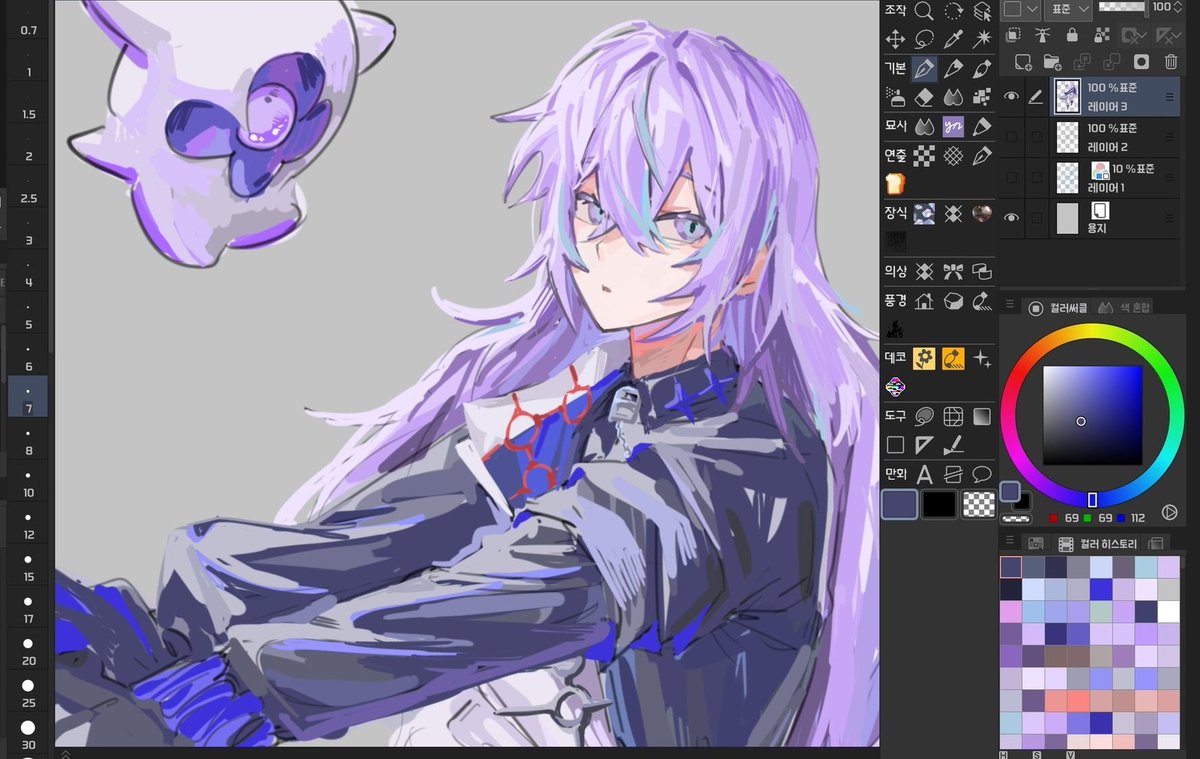Image resolution: width=1200 pixels, height=759 pixels.
Task: Choose brush size 7
Action: point(28,397)
